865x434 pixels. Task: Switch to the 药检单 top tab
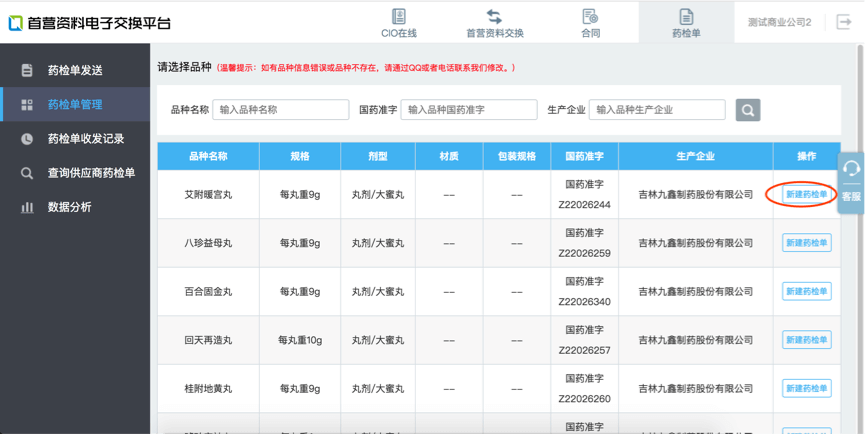(686, 23)
